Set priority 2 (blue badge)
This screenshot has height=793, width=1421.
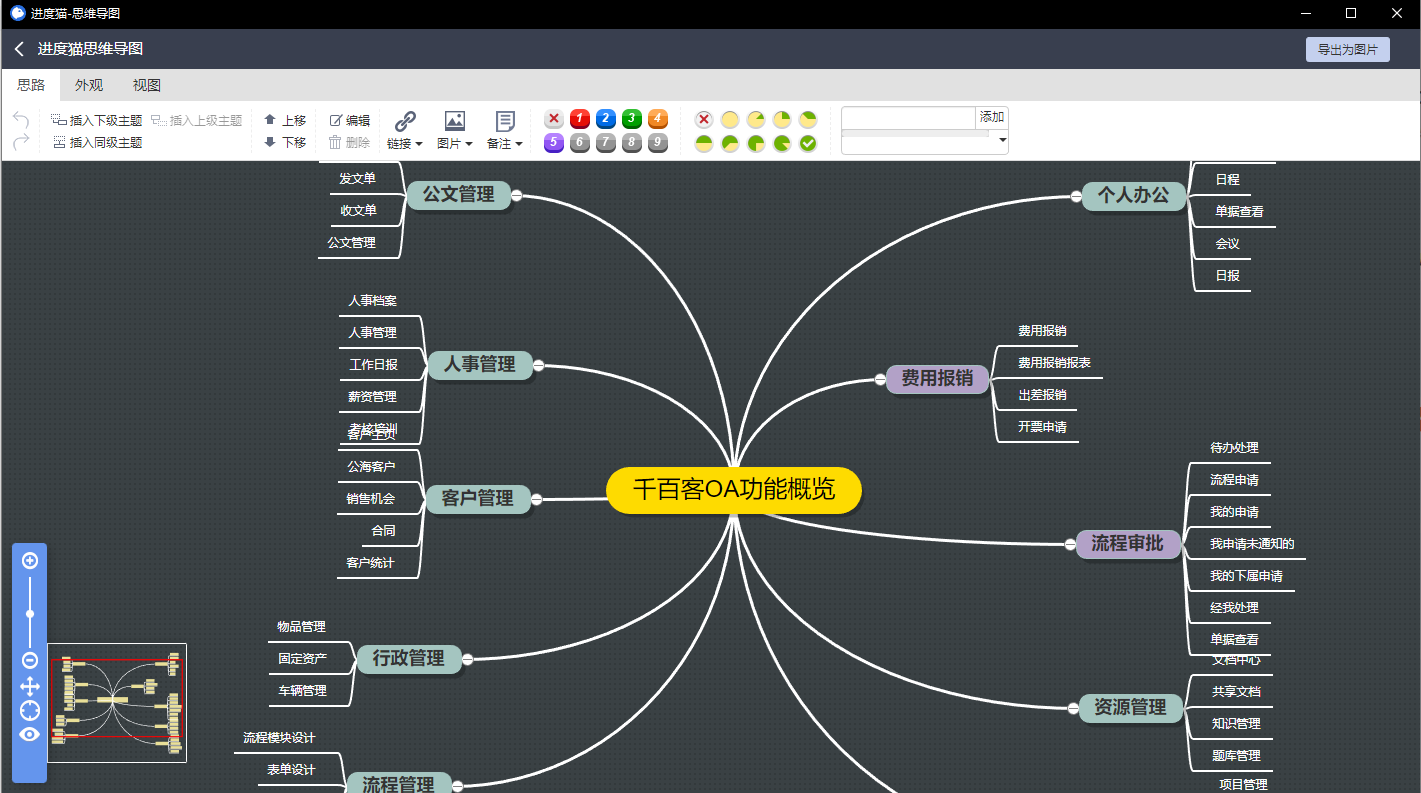606,119
